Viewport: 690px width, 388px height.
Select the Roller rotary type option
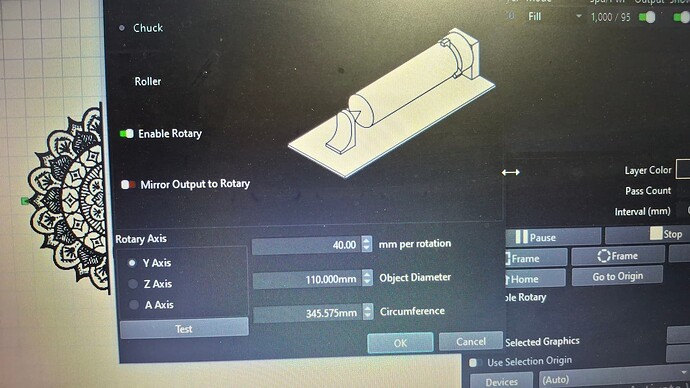click(x=147, y=81)
